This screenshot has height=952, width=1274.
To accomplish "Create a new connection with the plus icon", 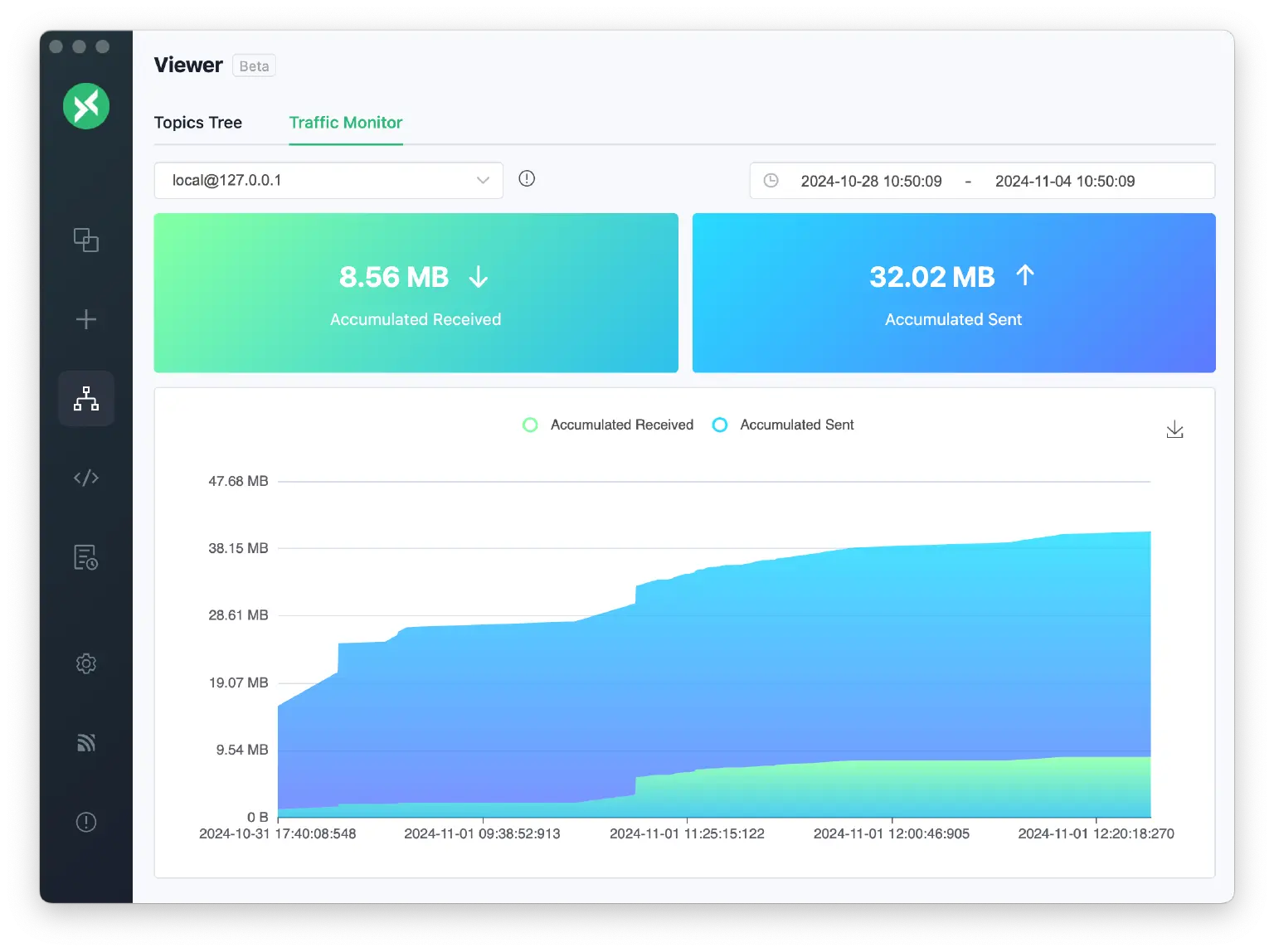I will pyautogui.click(x=86, y=319).
